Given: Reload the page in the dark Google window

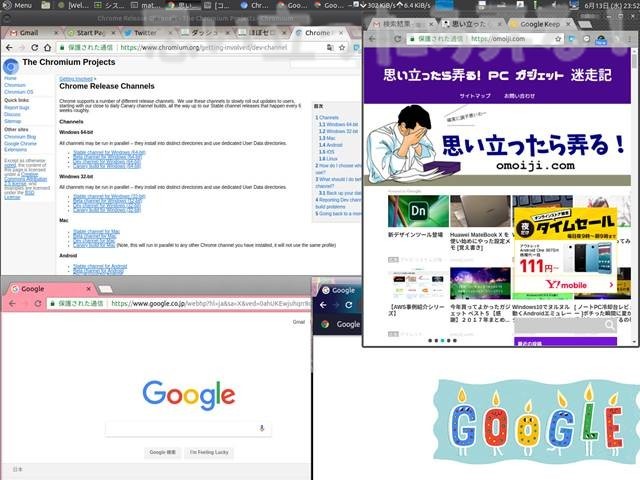Looking at the screenshot, I should [x=349, y=305].
